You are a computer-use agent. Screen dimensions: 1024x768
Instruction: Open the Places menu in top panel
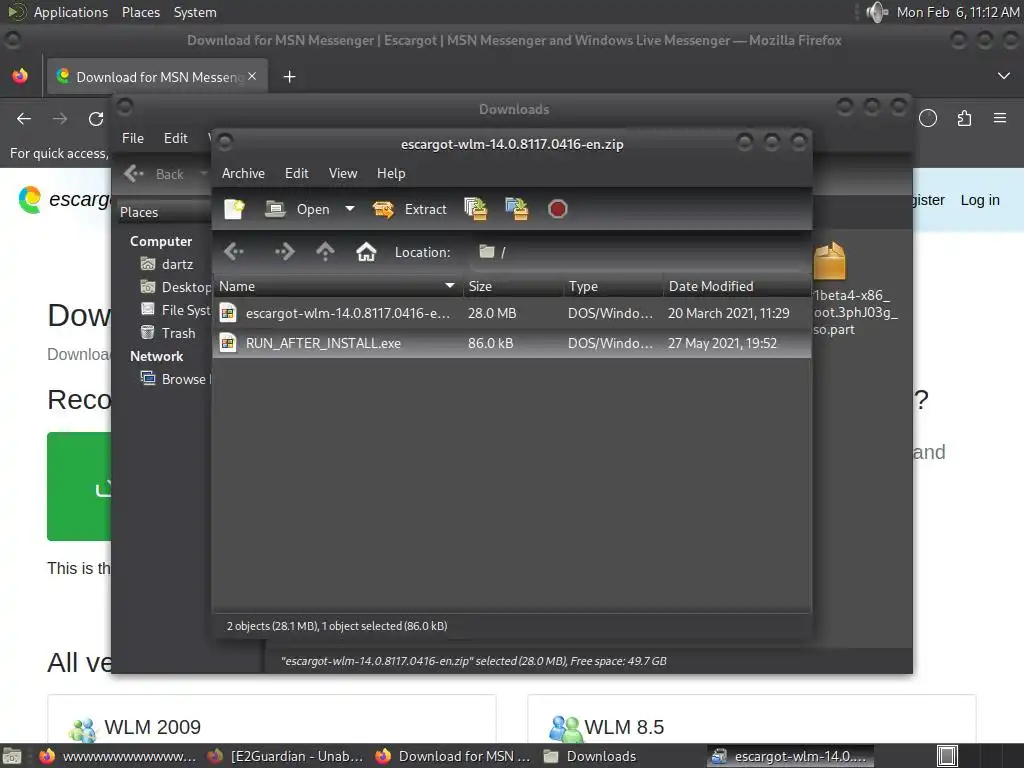click(140, 12)
